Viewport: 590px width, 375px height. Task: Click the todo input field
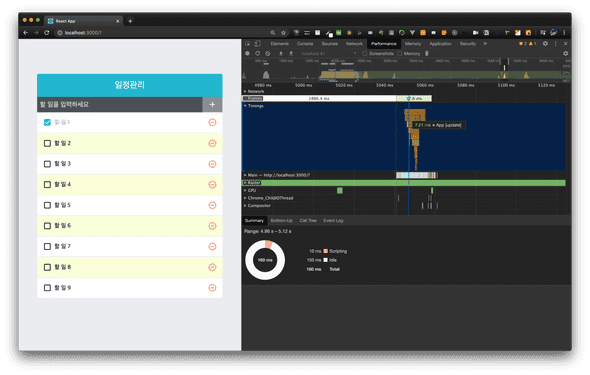pos(120,105)
